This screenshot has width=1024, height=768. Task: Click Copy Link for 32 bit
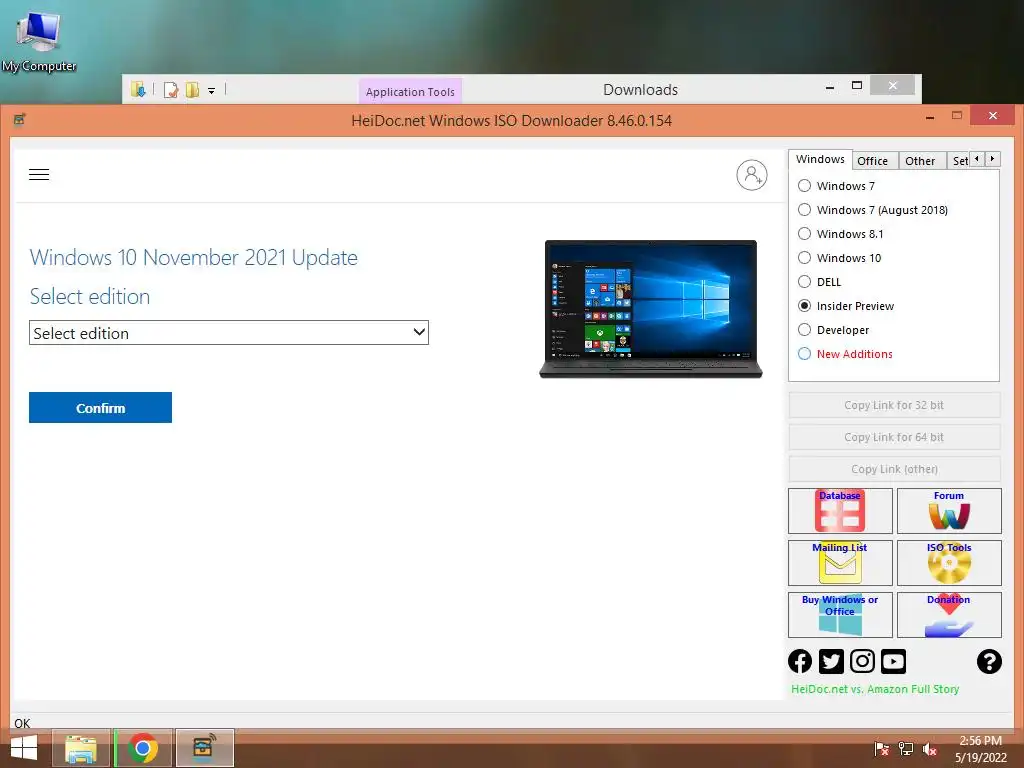(x=894, y=405)
